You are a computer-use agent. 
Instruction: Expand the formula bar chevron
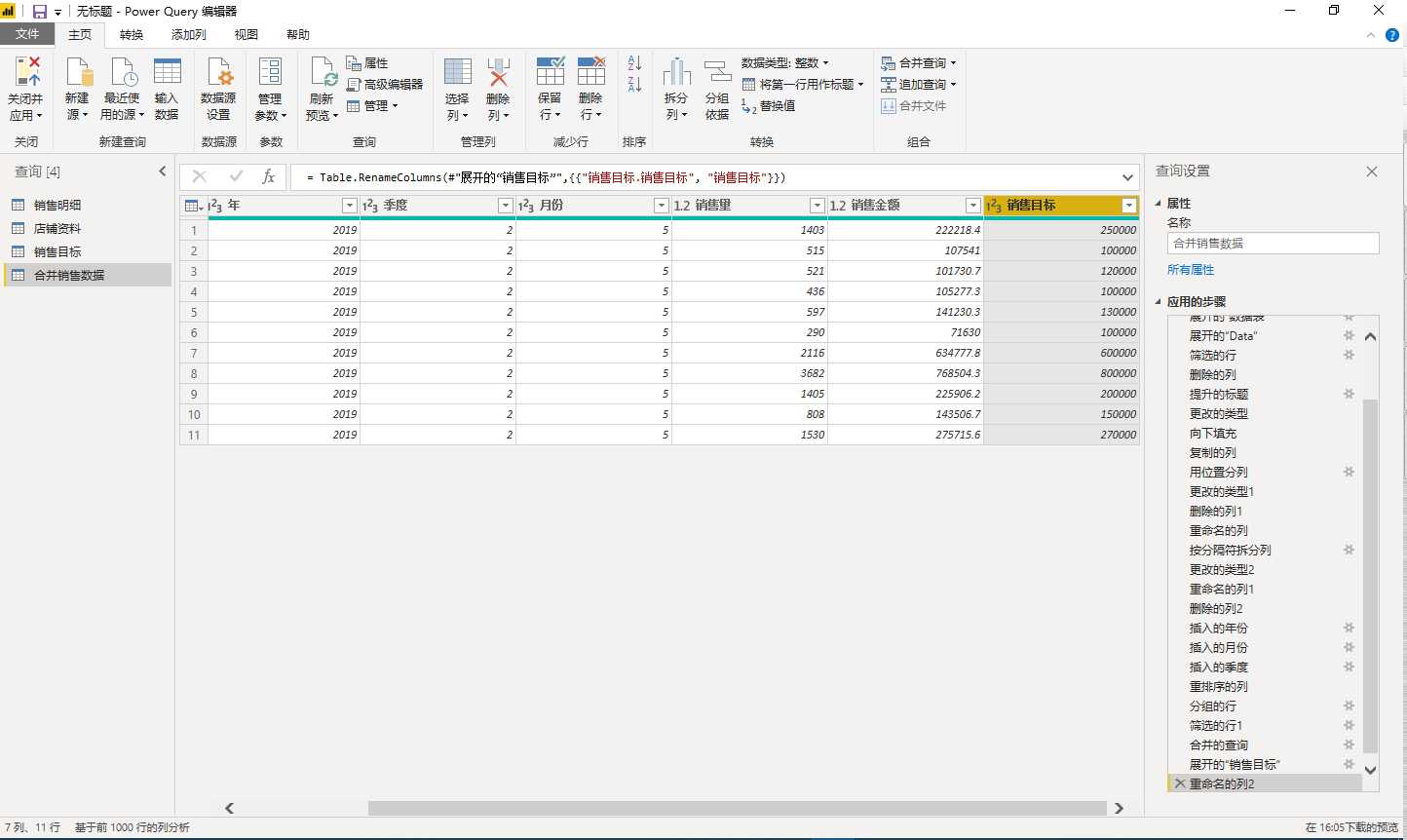tap(1127, 177)
